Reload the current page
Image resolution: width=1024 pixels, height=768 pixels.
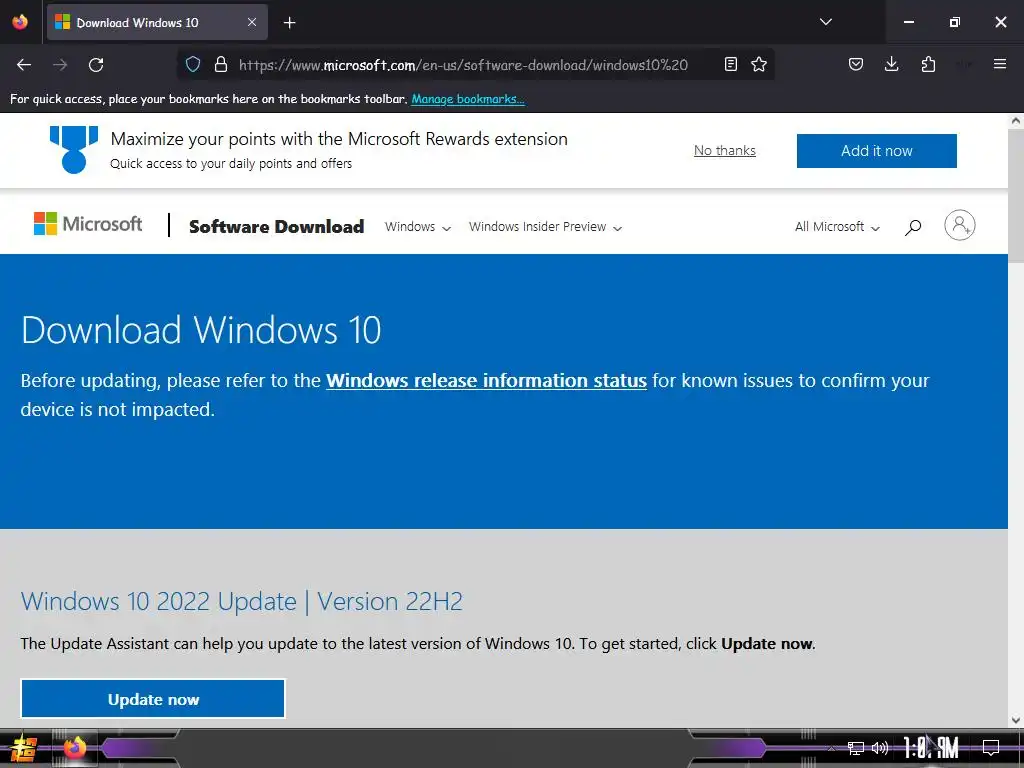click(x=96, y=65)
